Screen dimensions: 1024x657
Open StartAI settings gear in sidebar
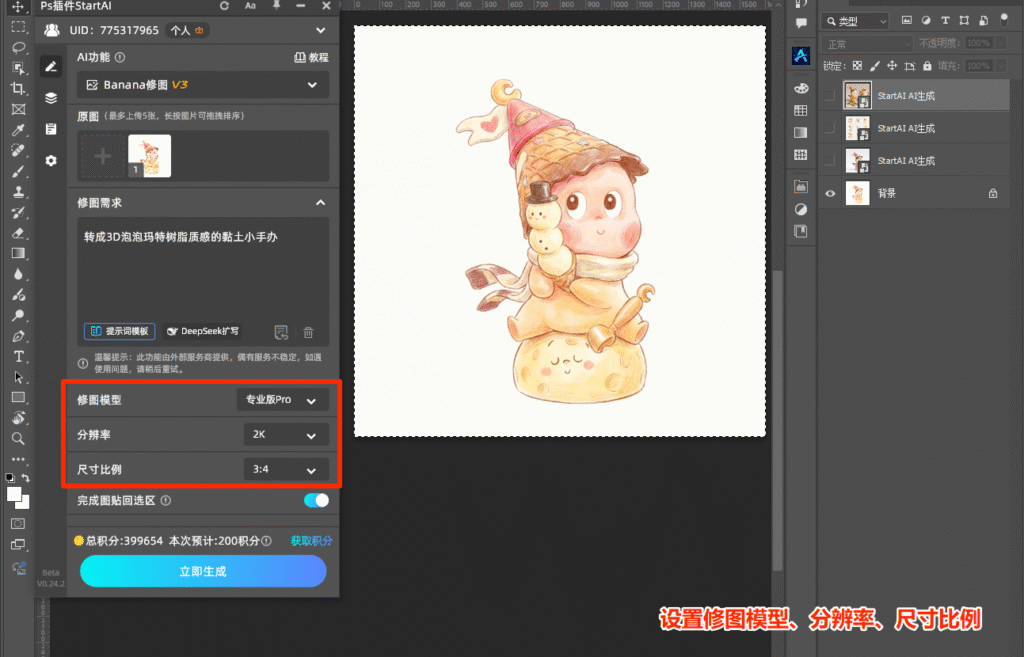click(x=51, y=160)
